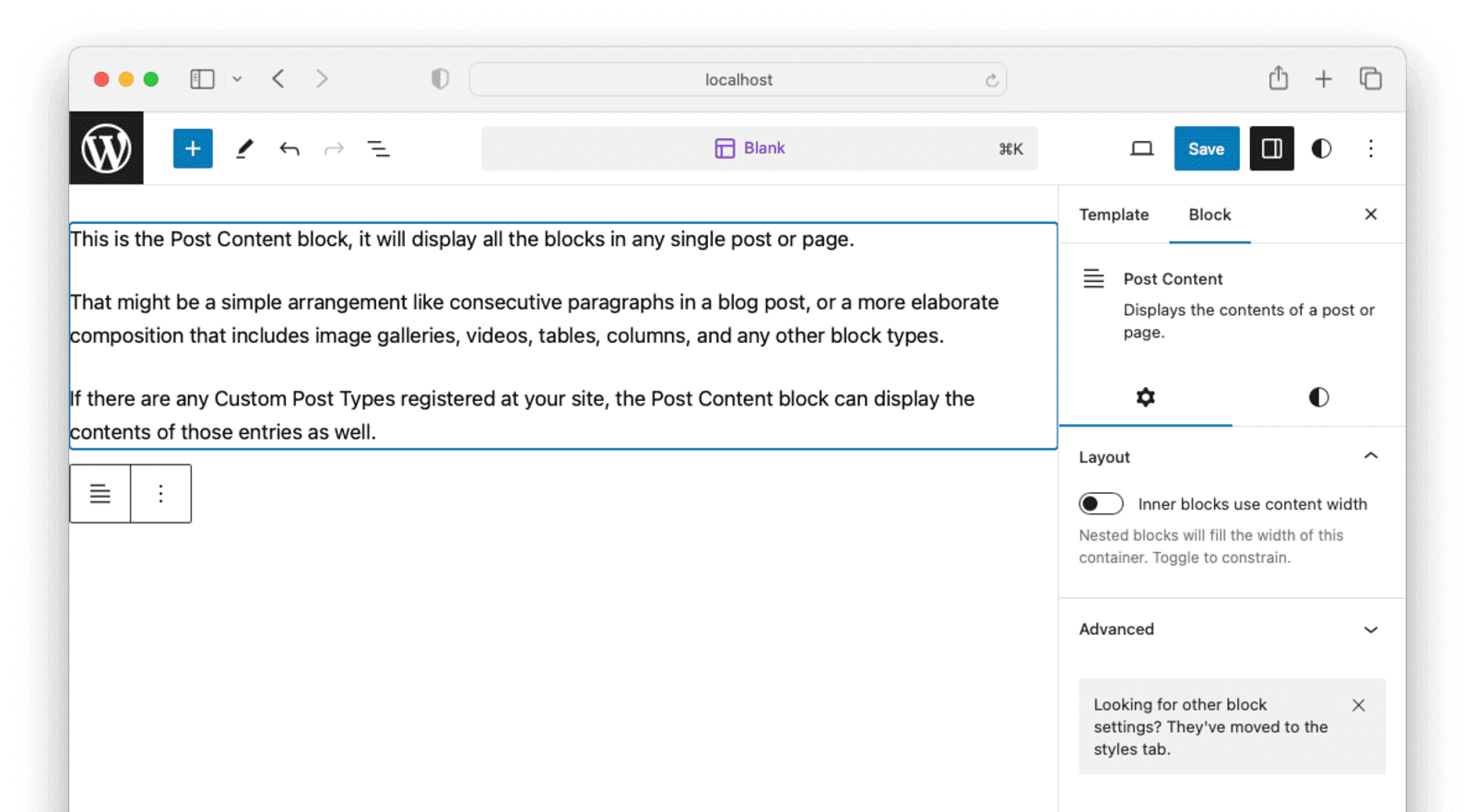This screenshot has height=812, width=1475.
Task: Click the Redo arrow
Action: tap(334, 148)
